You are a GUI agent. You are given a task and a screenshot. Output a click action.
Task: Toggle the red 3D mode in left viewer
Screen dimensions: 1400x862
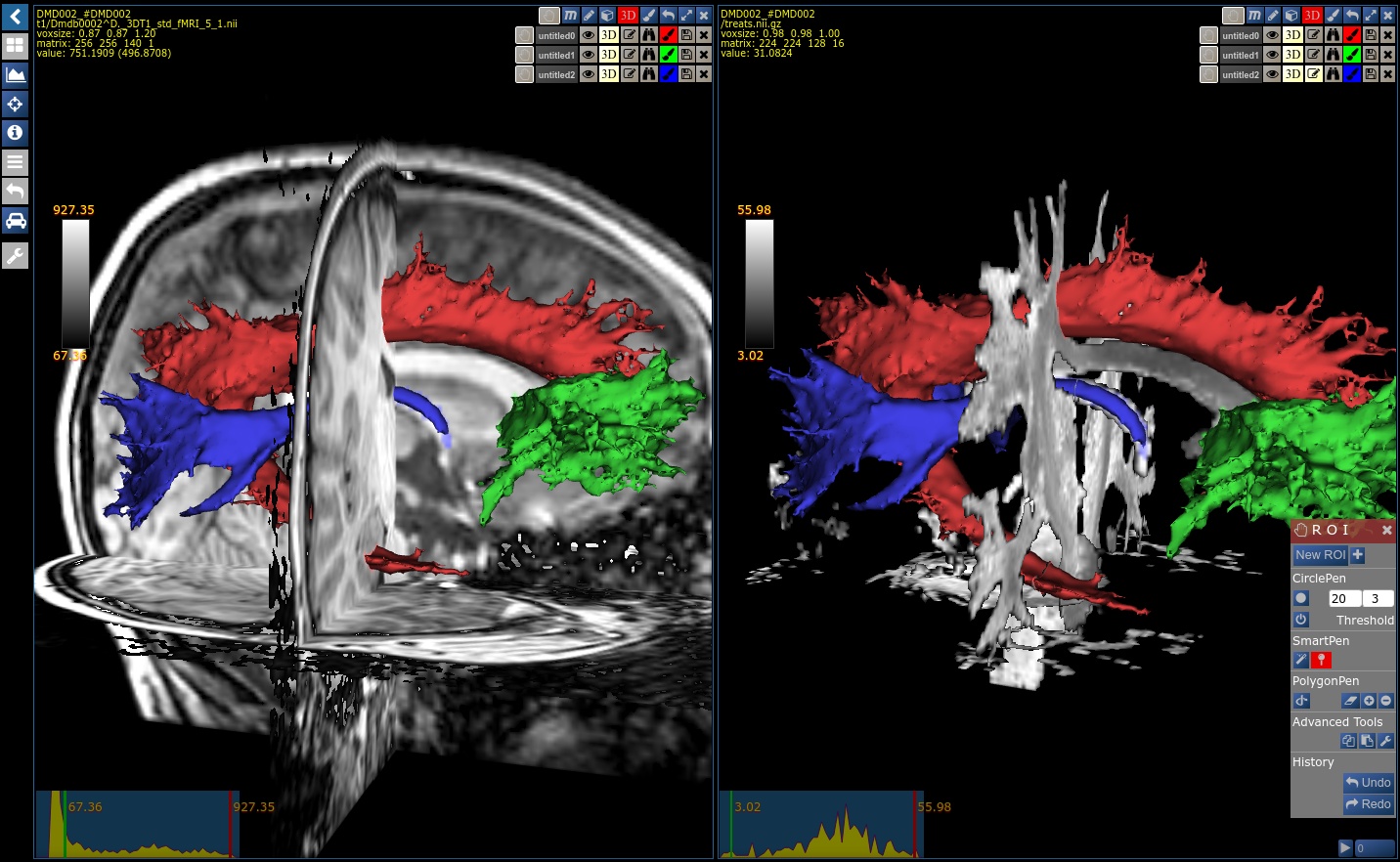coord(628,16)
